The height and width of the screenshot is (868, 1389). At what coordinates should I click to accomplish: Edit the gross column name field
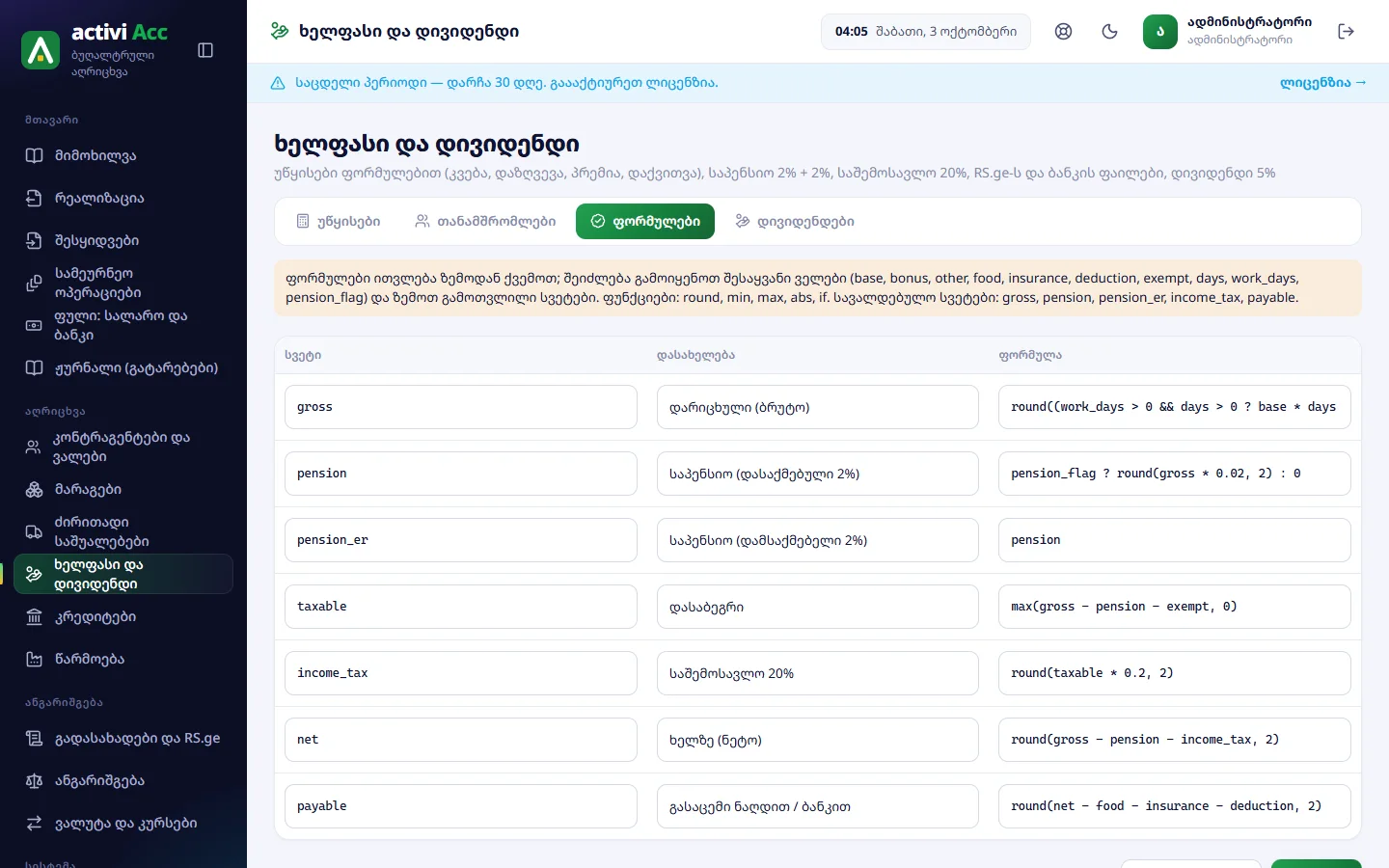461,407
